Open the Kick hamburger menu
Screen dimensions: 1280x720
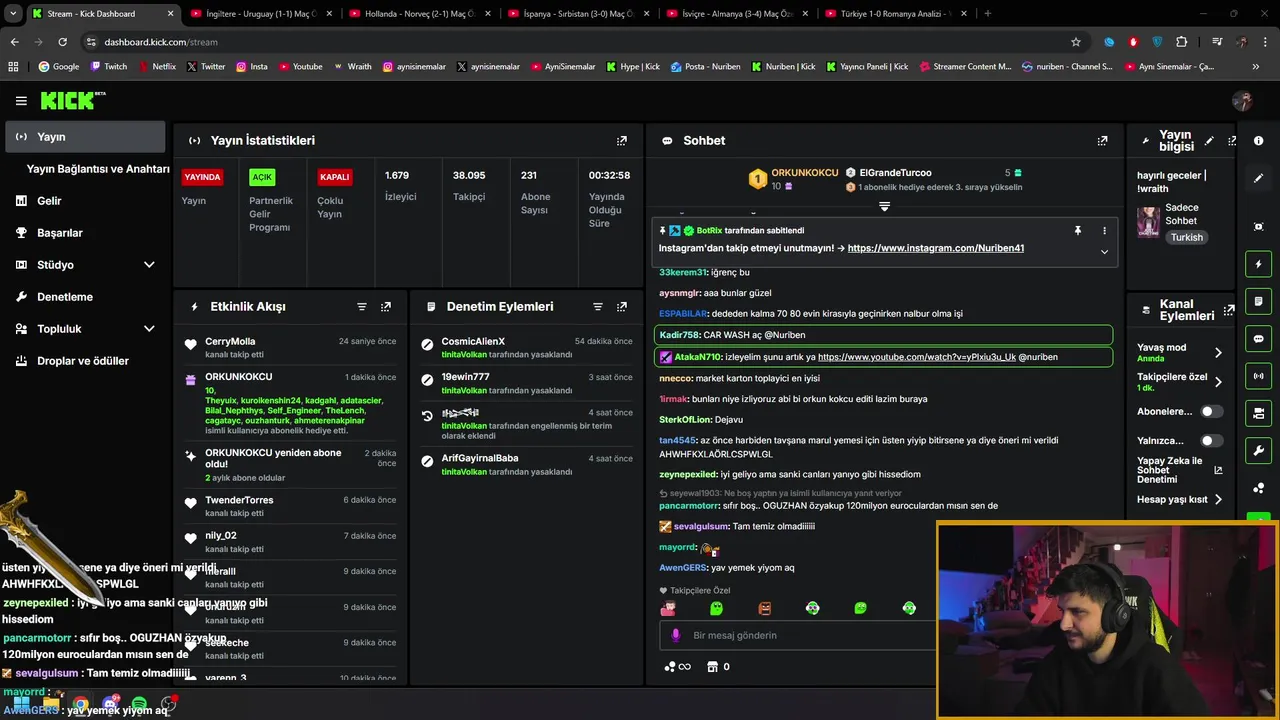[21, 101]
